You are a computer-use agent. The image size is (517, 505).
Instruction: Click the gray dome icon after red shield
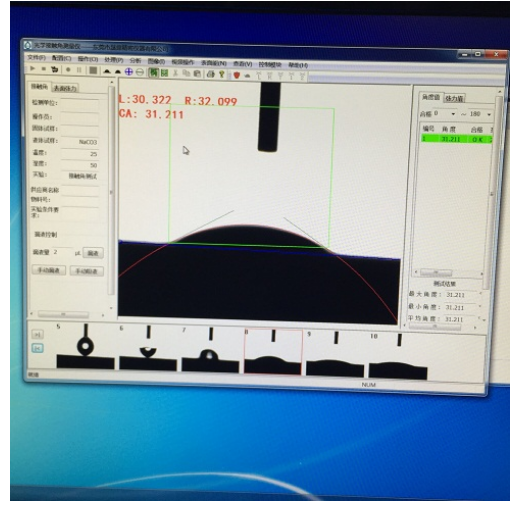[247, 76]
